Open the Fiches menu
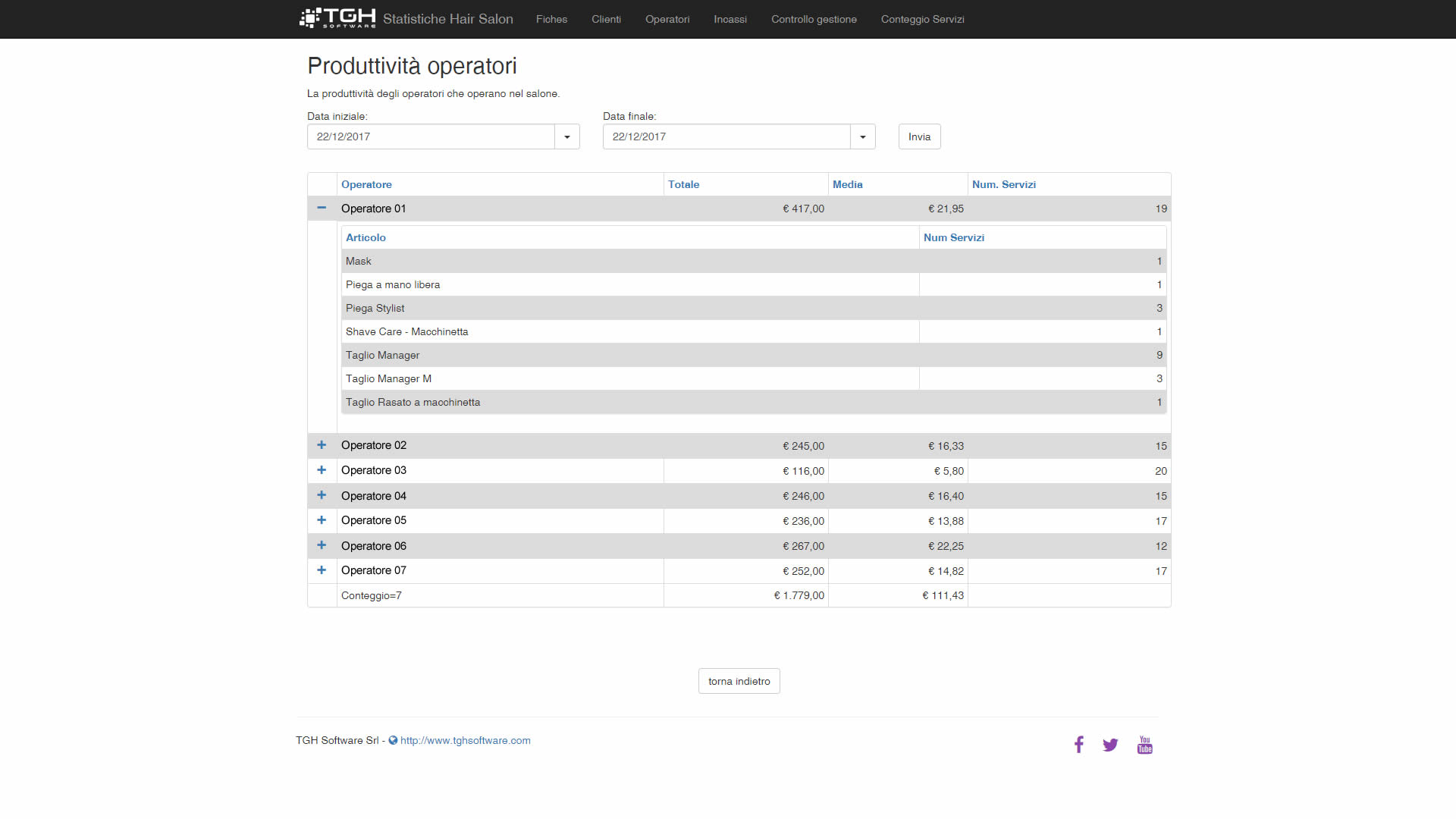The image size is (1456, 819). point(551,19)
